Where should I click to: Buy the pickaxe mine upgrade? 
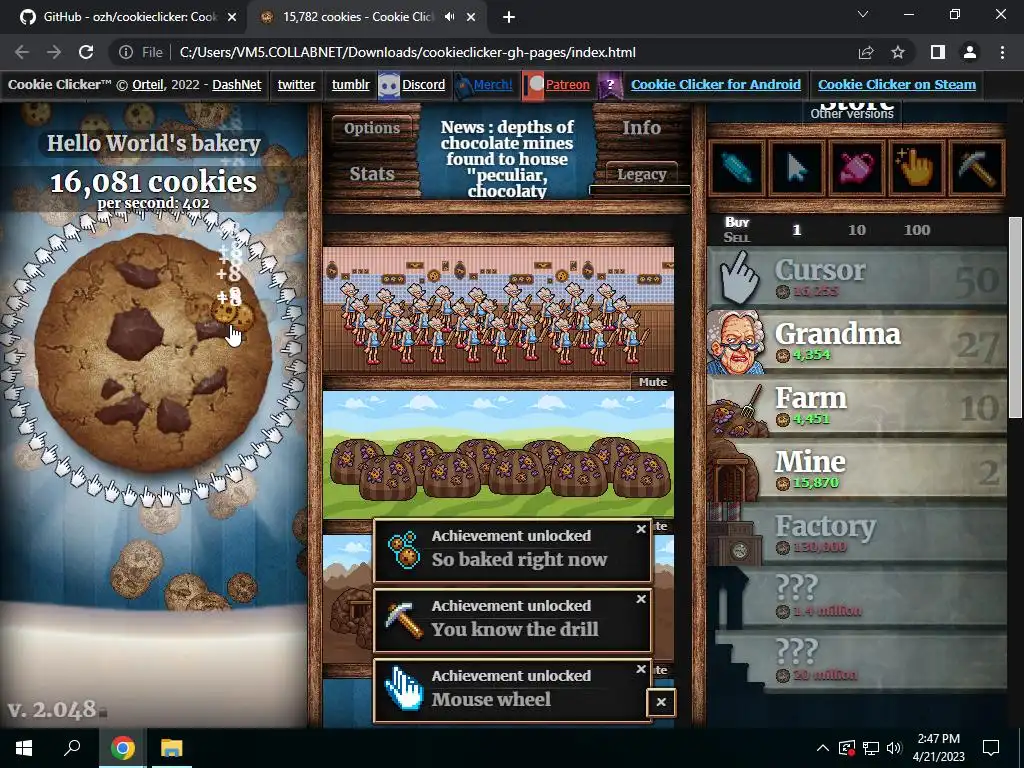pos(976,168)
